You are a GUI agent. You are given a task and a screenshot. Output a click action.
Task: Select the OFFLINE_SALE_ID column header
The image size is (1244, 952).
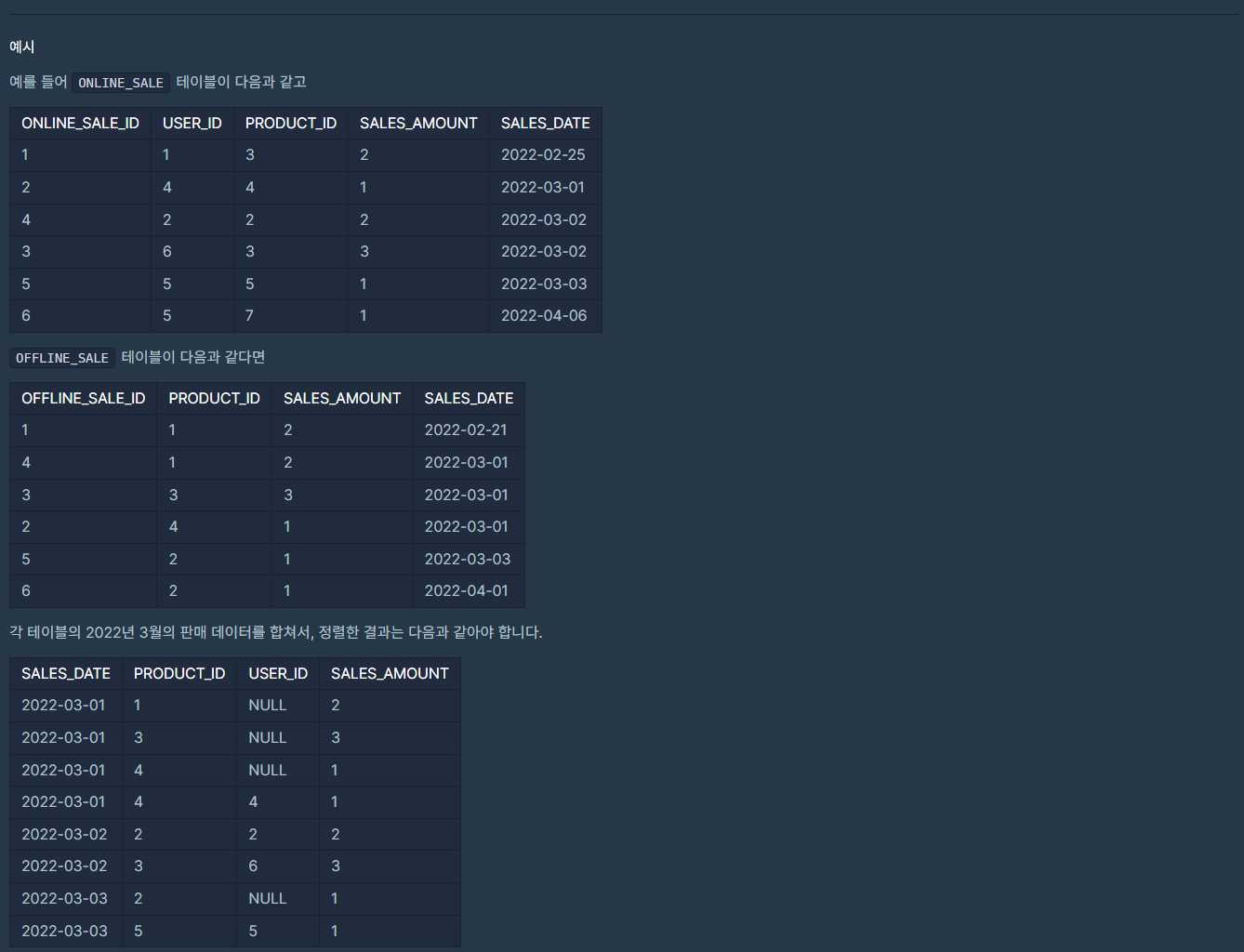[83, 398]
